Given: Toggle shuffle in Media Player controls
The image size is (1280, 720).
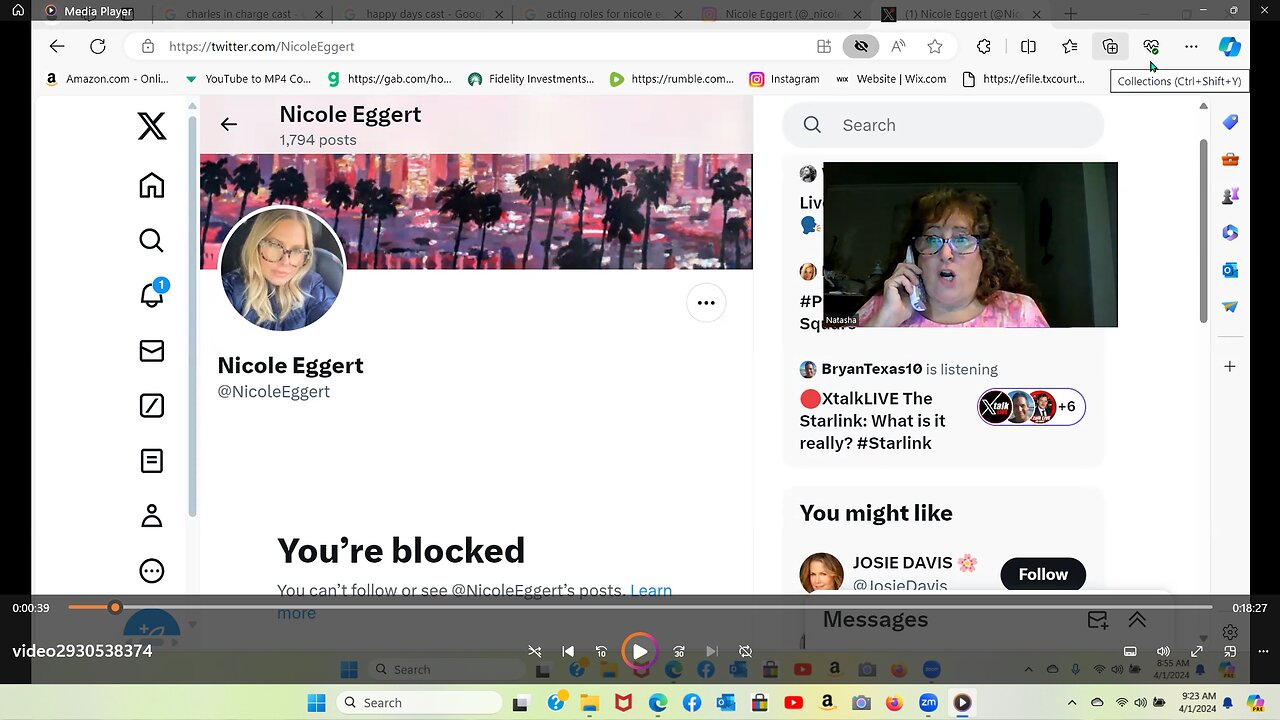Looking at the screenshot, I should pyautogui.click(x=535, y=651).
